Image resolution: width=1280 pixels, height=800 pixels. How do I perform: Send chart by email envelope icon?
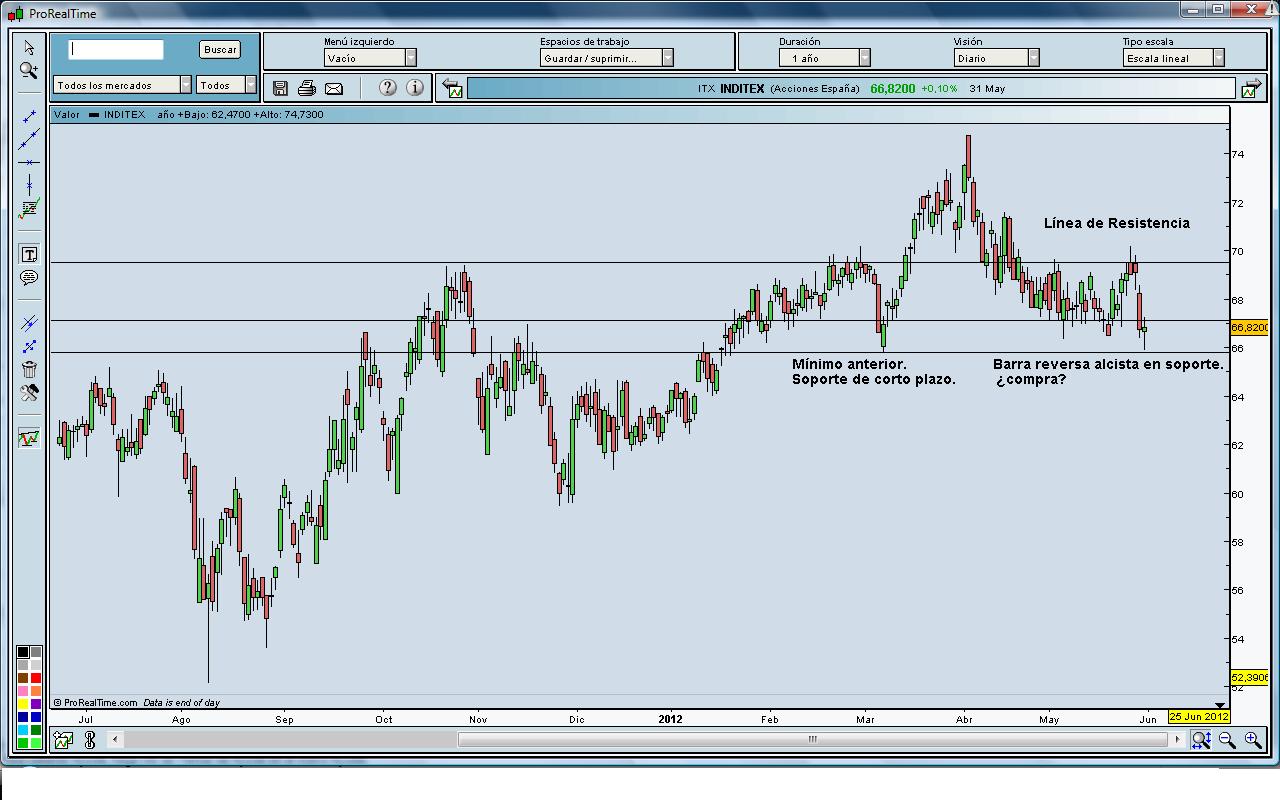tap(334, 88)
